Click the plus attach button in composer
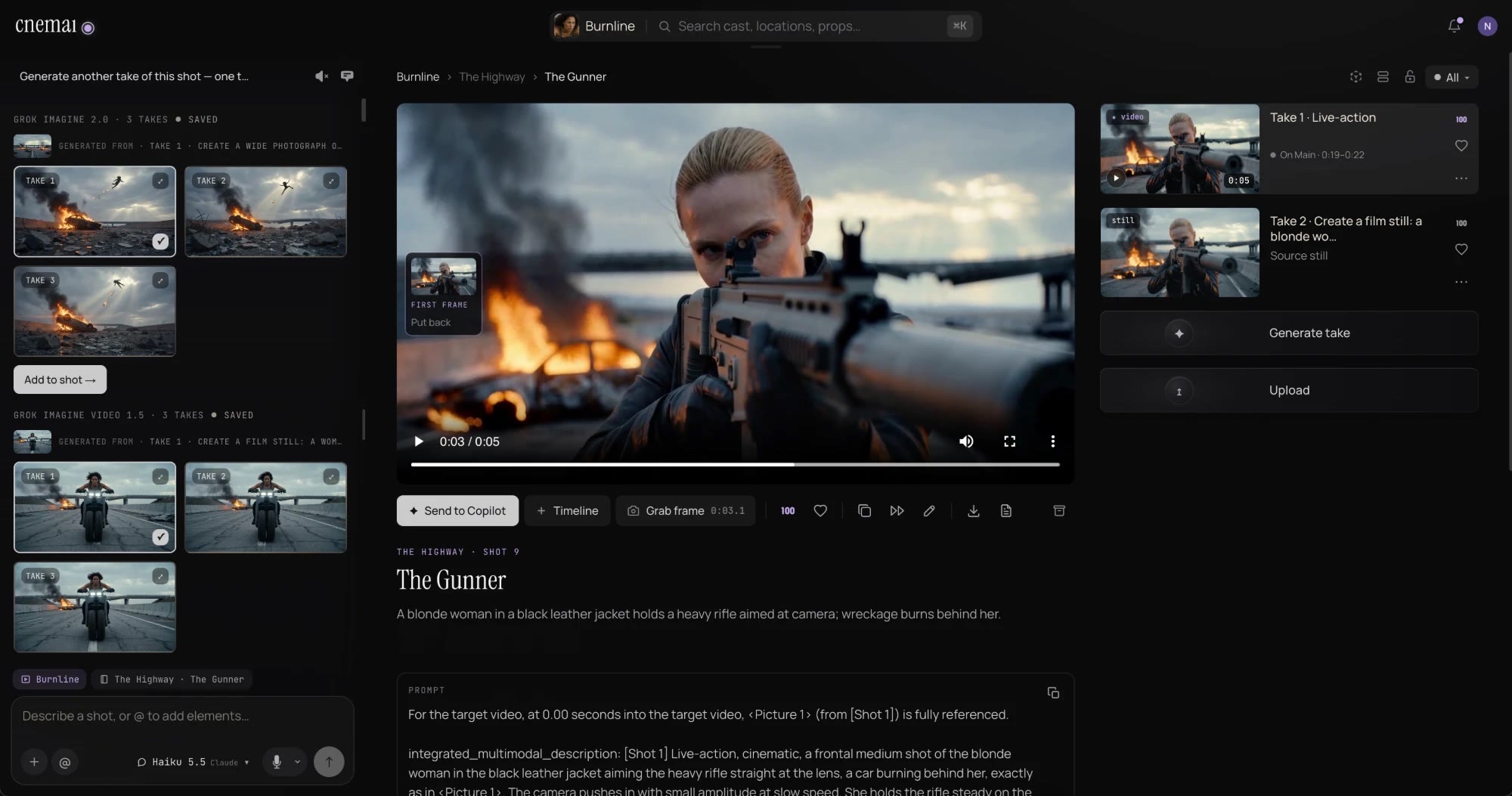This screenshot has height=796, width=1512. point(34,762)
